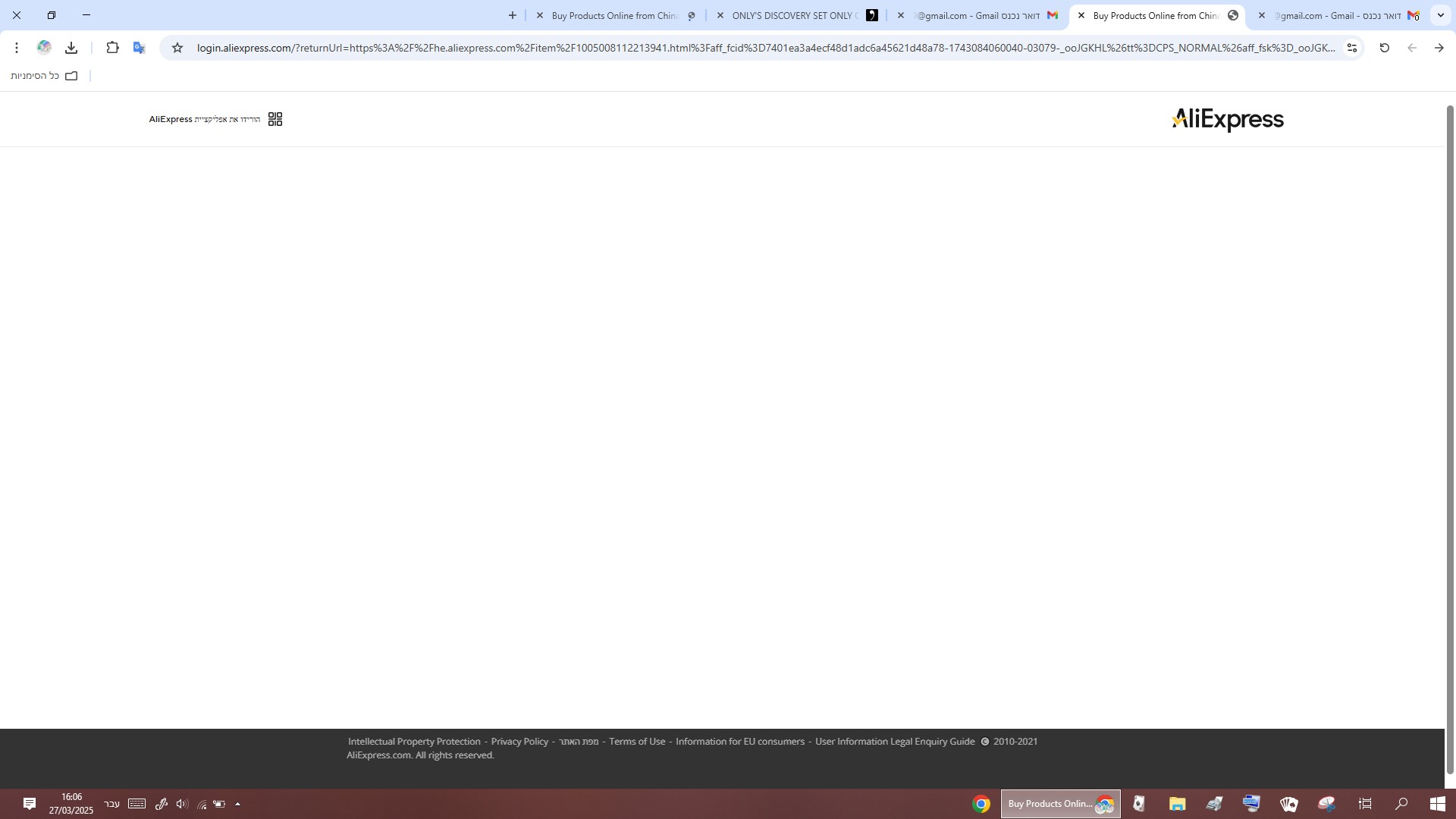Open the All Bookmarks folder
This screenshot has width=1456, height=819.
[x=44, y=76]
